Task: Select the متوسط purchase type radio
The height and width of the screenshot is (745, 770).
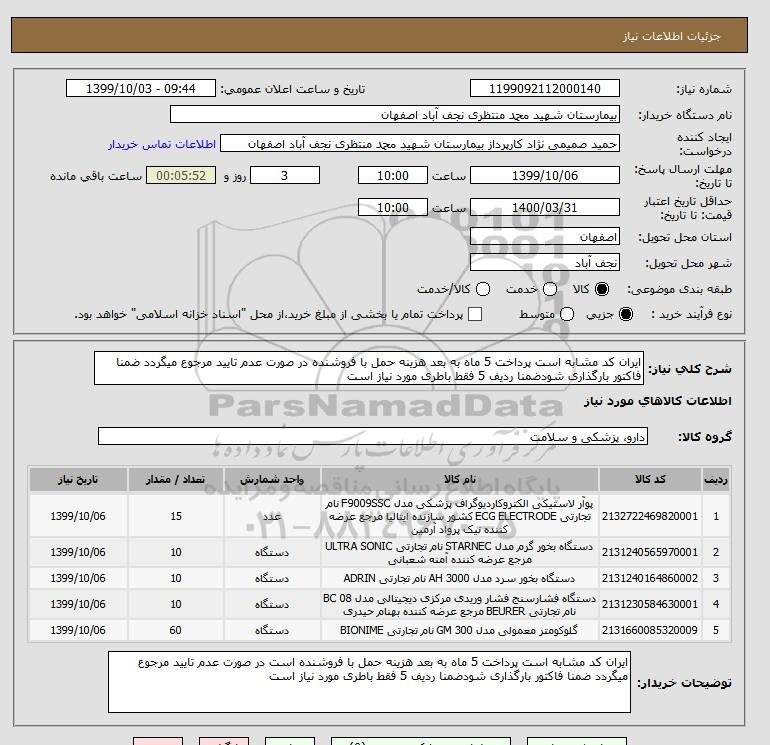Action: pyautogui.click(x=567, y=314)
